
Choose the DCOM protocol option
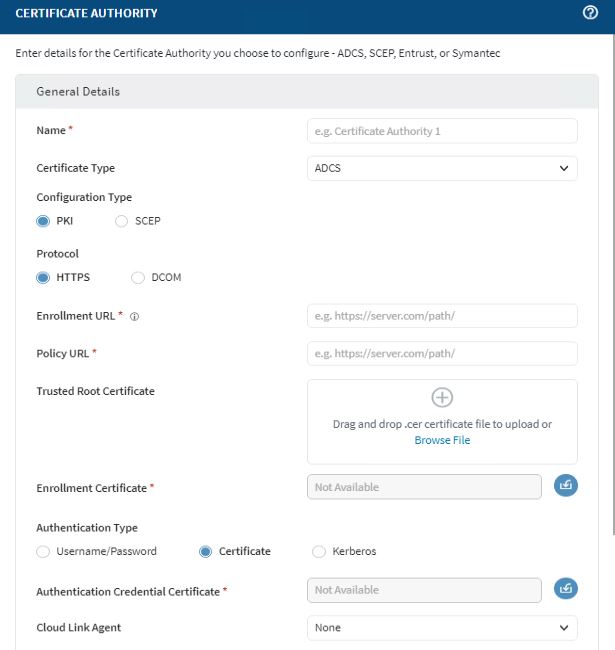coord(138,278)
